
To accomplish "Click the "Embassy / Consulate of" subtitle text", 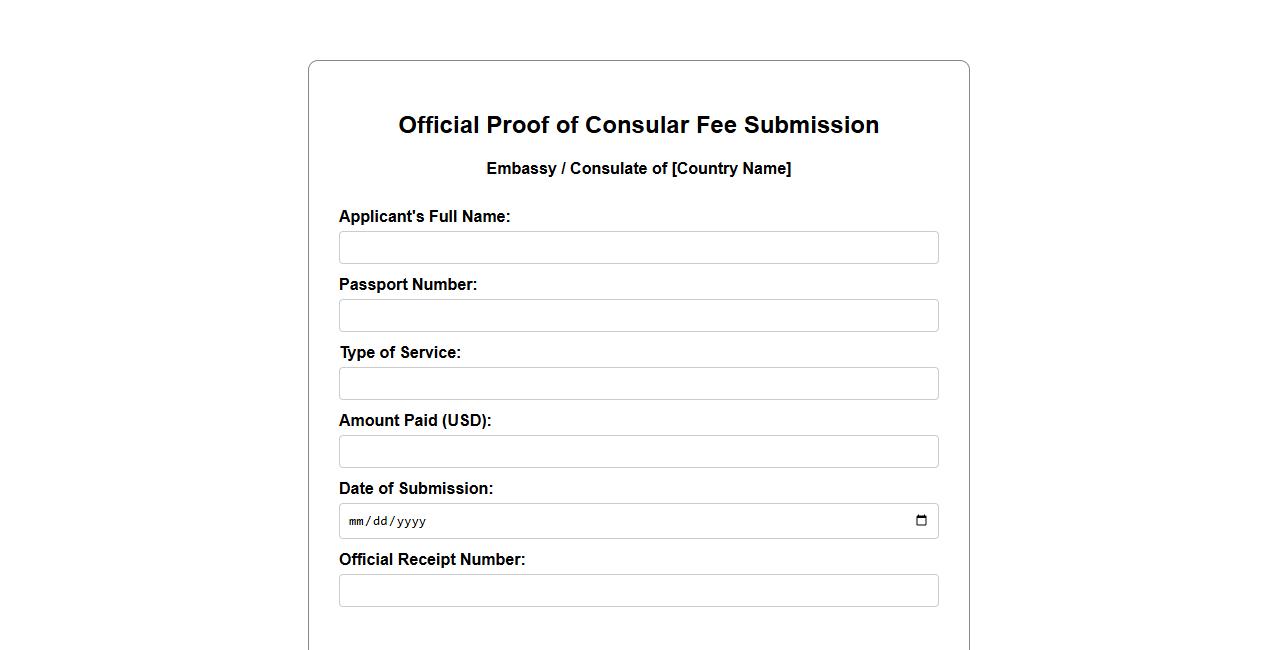I will [x=577, y=169].
